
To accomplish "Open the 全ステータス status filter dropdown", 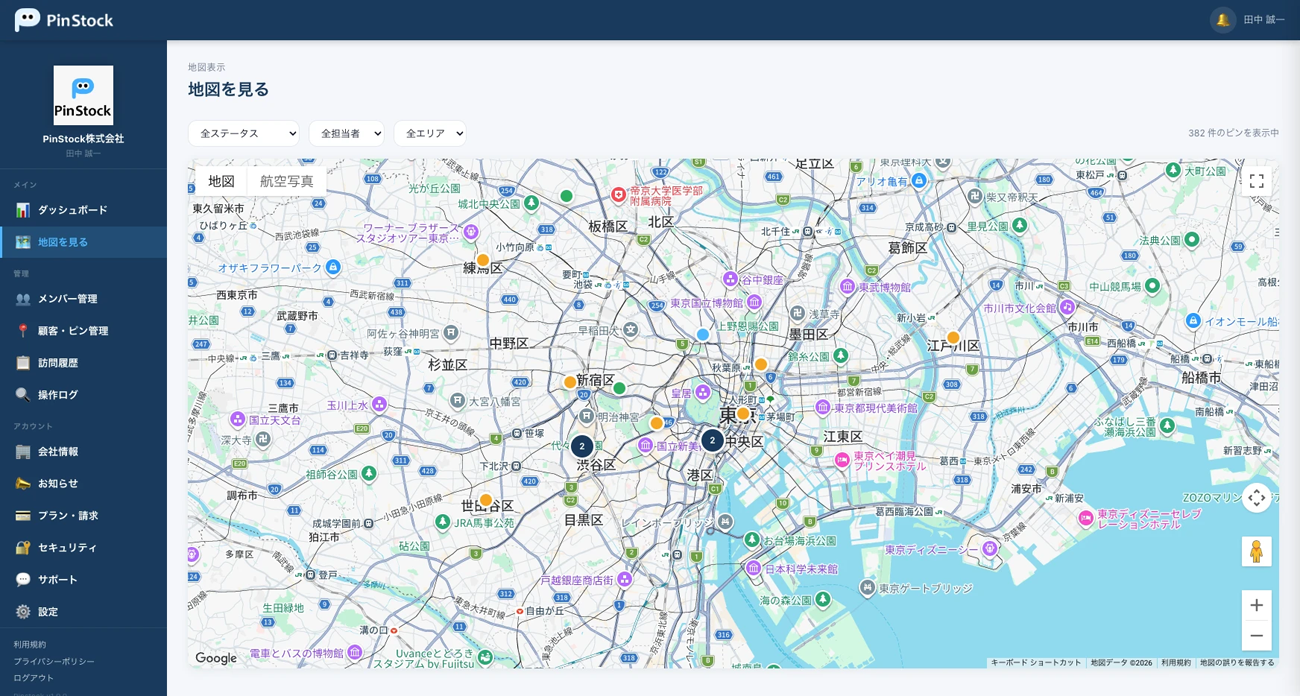I will click(244, 133).
